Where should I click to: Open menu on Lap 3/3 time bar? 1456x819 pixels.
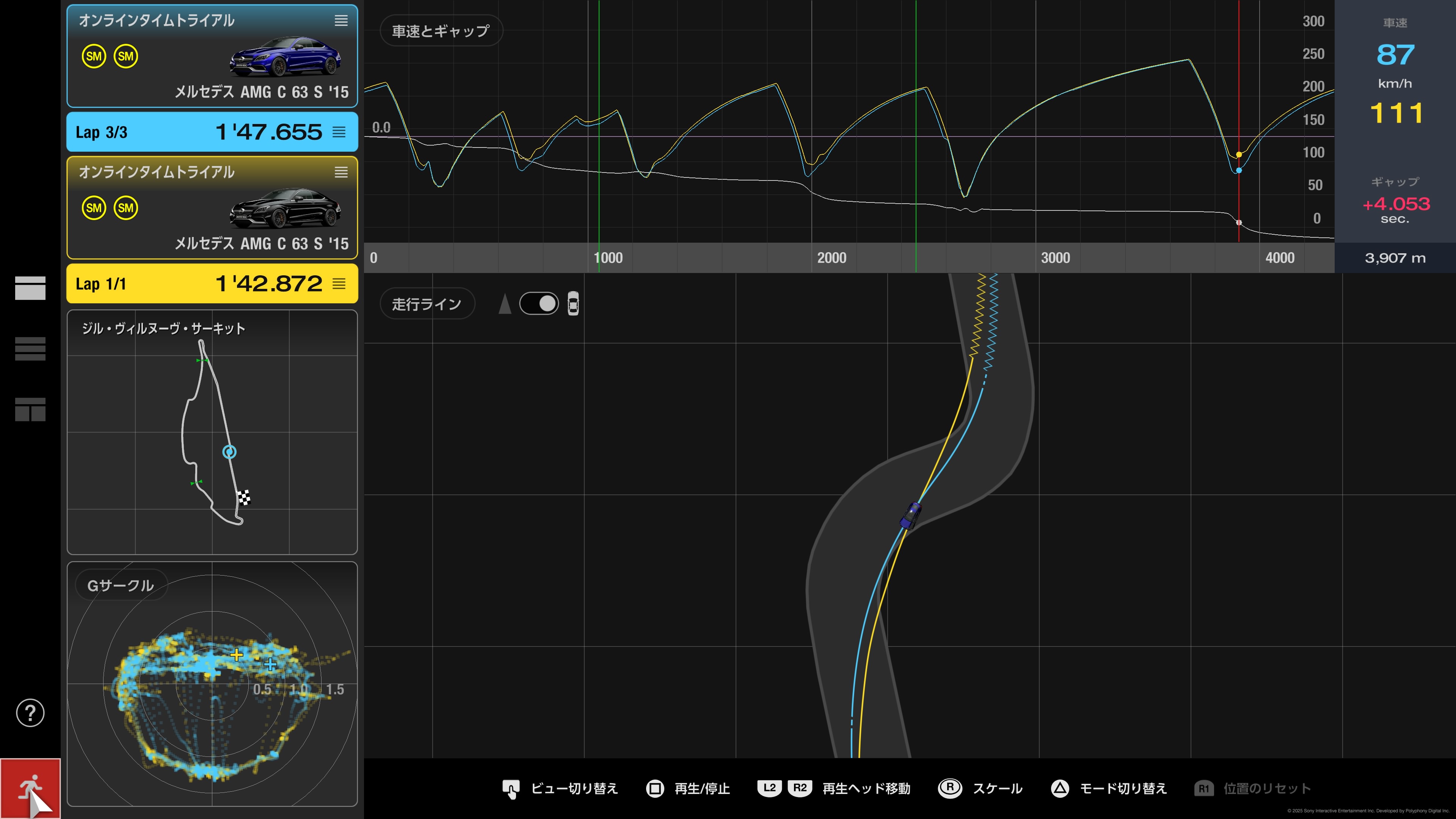tap(339, 132)
